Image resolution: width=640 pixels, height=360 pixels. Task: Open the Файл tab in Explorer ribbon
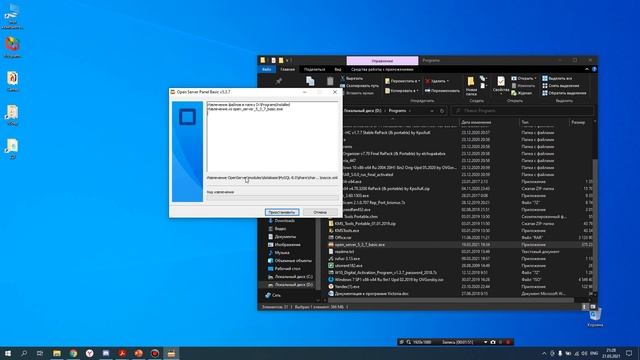pos(267,69)
